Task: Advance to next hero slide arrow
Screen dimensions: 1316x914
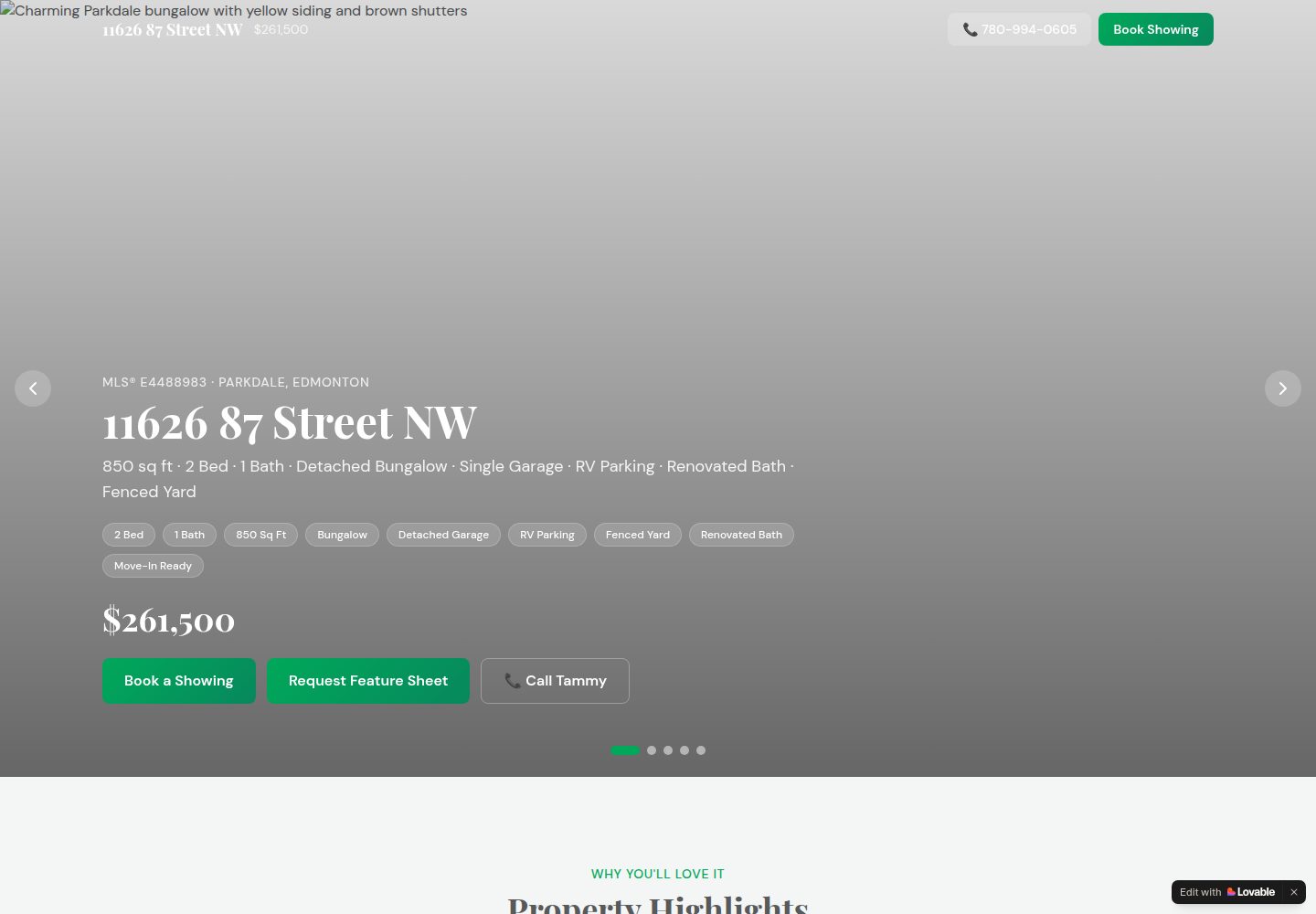Action: 1283,388
